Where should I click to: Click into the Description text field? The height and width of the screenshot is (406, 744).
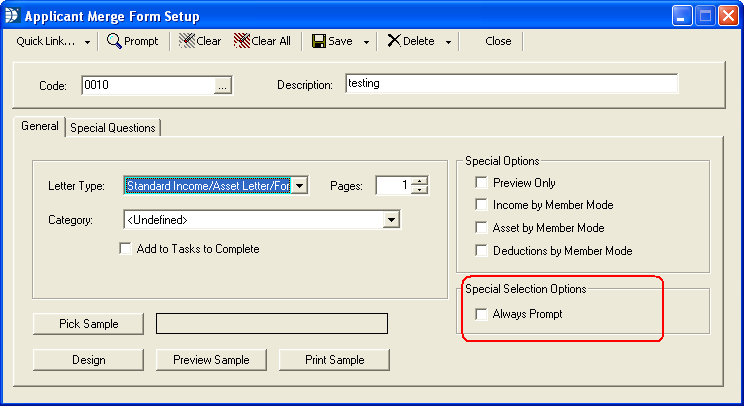(511, 84)
